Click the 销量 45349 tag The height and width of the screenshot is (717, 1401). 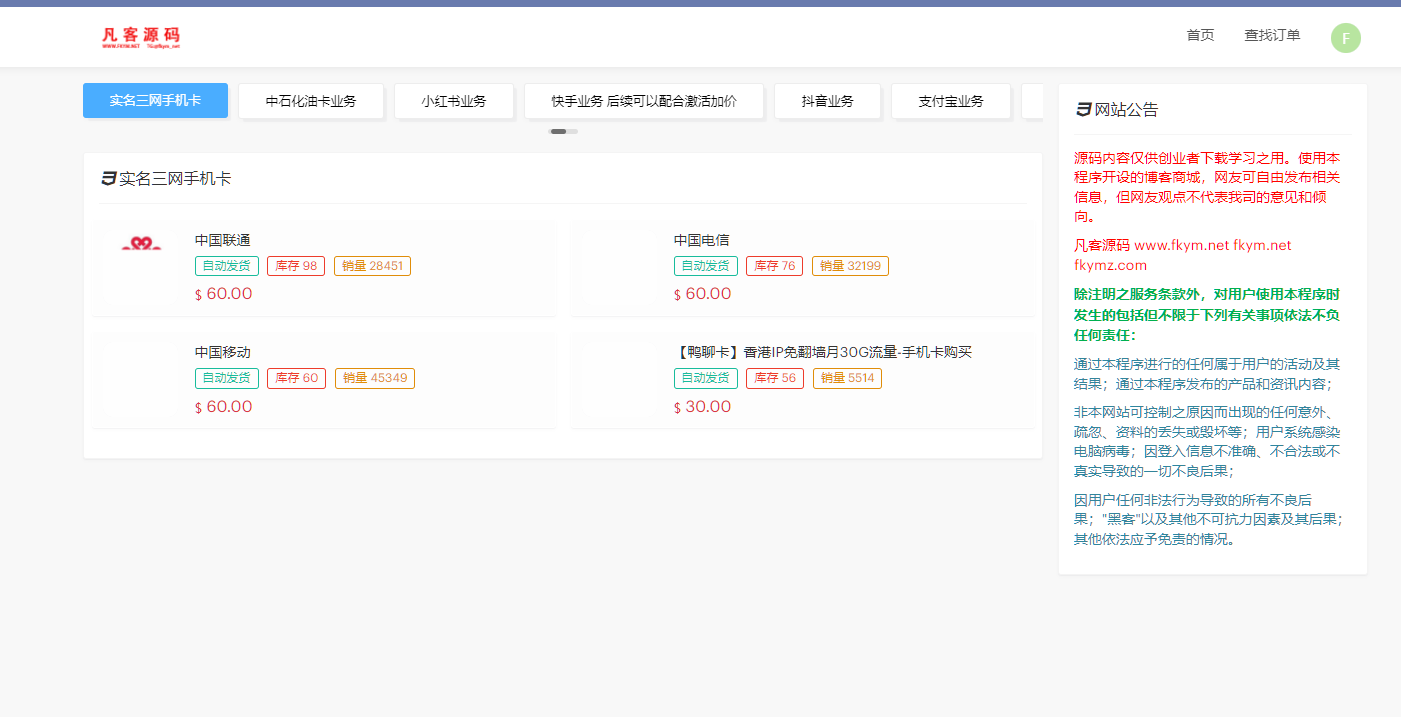tap(375, 378)
